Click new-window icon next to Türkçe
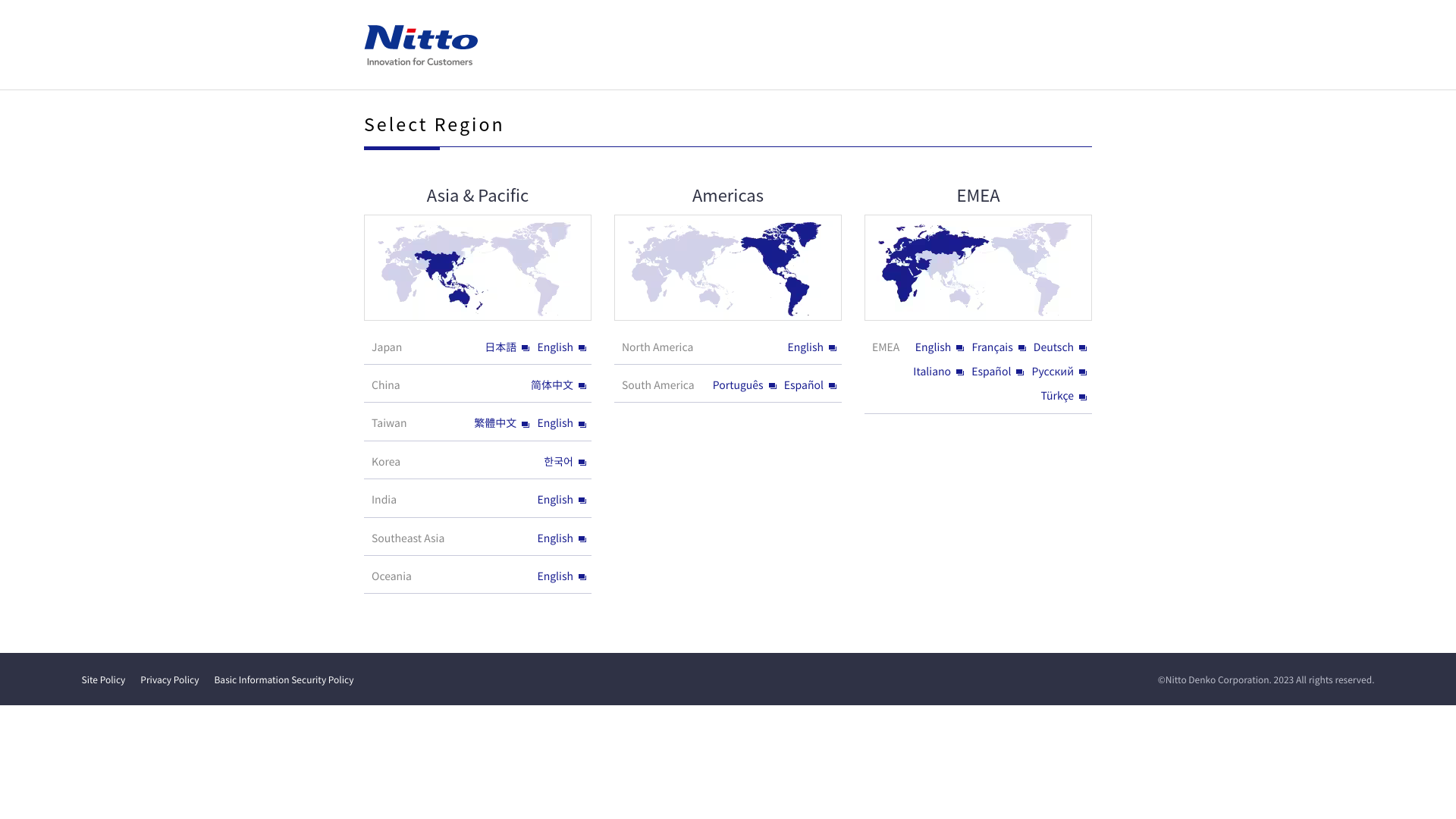This screenshot has height=819, width=1456. point(1083,397)
